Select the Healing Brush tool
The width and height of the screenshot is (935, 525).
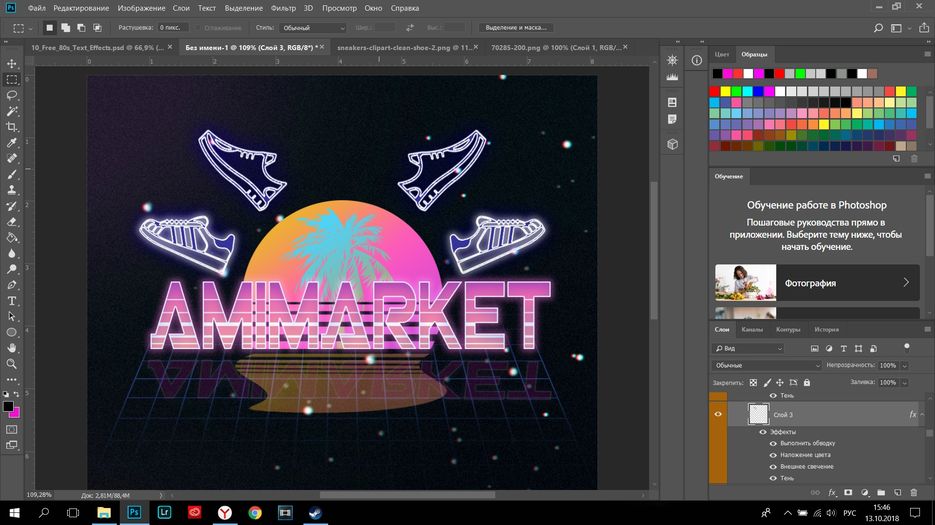(11, 159)
